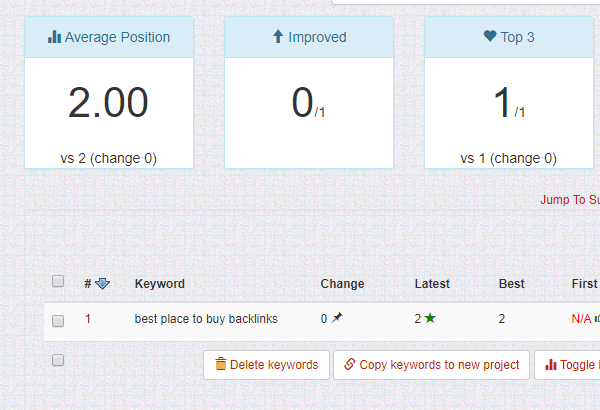Click the link icon on Copy keywords button
This screenshot has height=410, width=600.
(350, 364)
